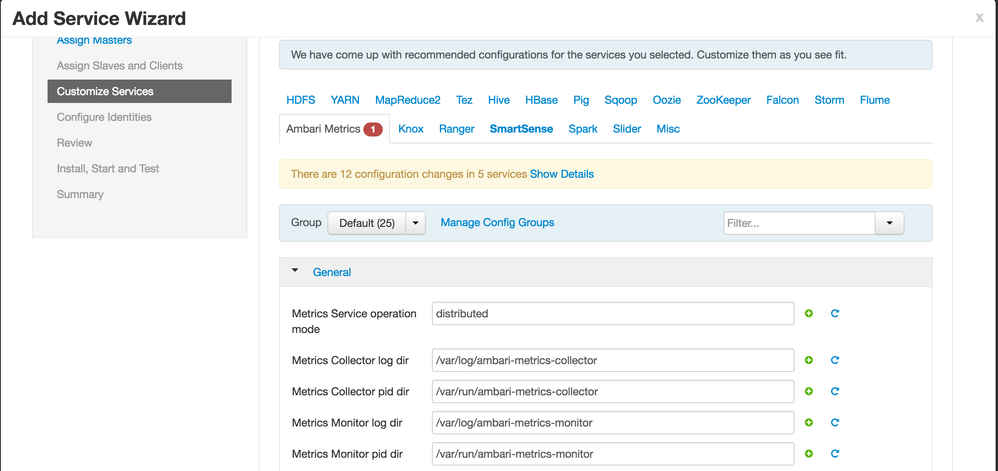Open Manage Config Groups link
The image size is (998, 471).
[x=497, y=223]
